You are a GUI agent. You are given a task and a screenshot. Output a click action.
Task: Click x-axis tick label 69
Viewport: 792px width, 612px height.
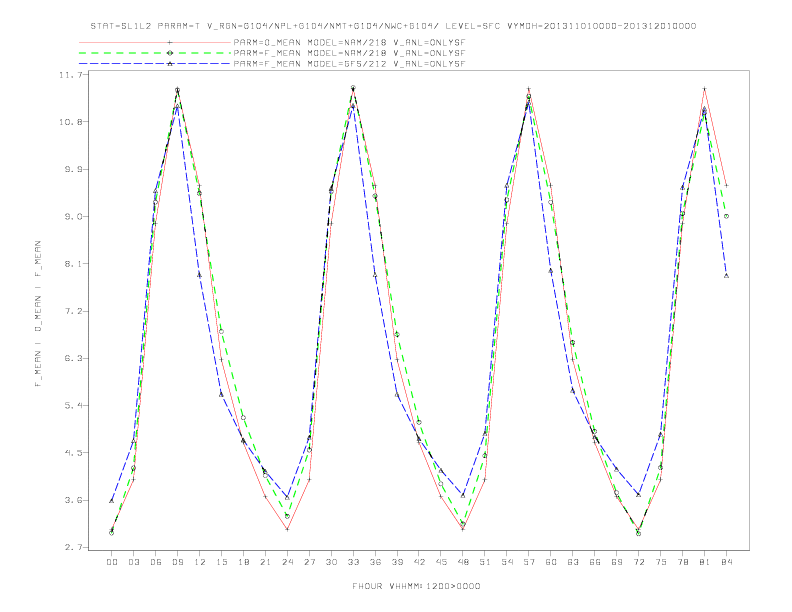[617, 562]
